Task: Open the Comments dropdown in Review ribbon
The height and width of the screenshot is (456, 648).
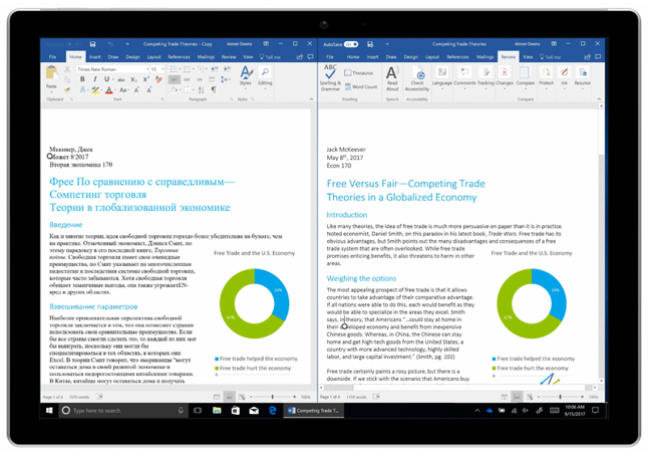Action: point(465,77)
